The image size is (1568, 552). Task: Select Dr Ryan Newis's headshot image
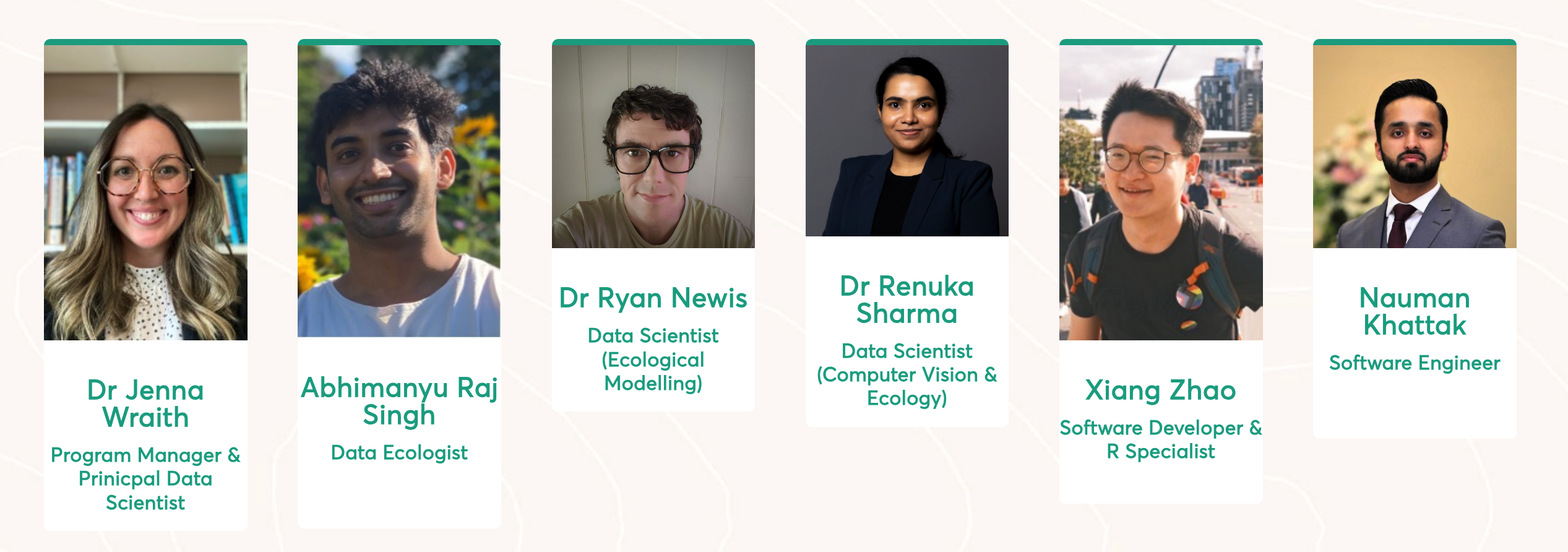(653, 147)
